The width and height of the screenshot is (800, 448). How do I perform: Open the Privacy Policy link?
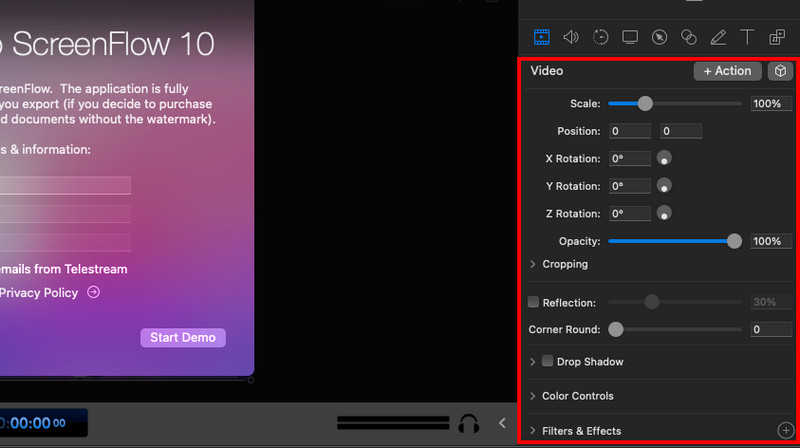click(38, 293)
